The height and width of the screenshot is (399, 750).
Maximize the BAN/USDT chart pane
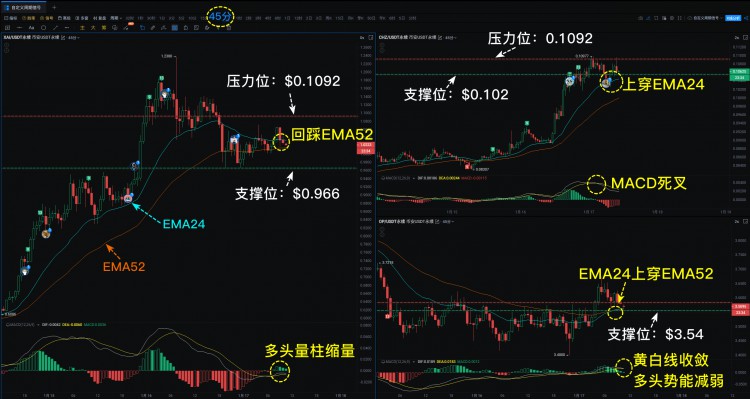click(371, 37)
